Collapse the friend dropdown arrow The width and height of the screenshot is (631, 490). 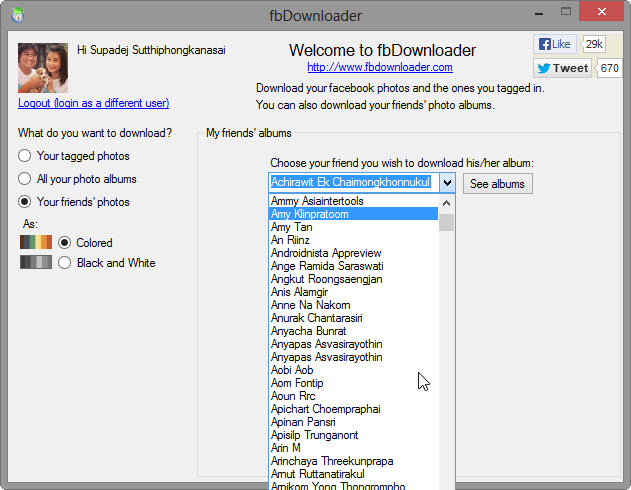(x=447, y=183)
